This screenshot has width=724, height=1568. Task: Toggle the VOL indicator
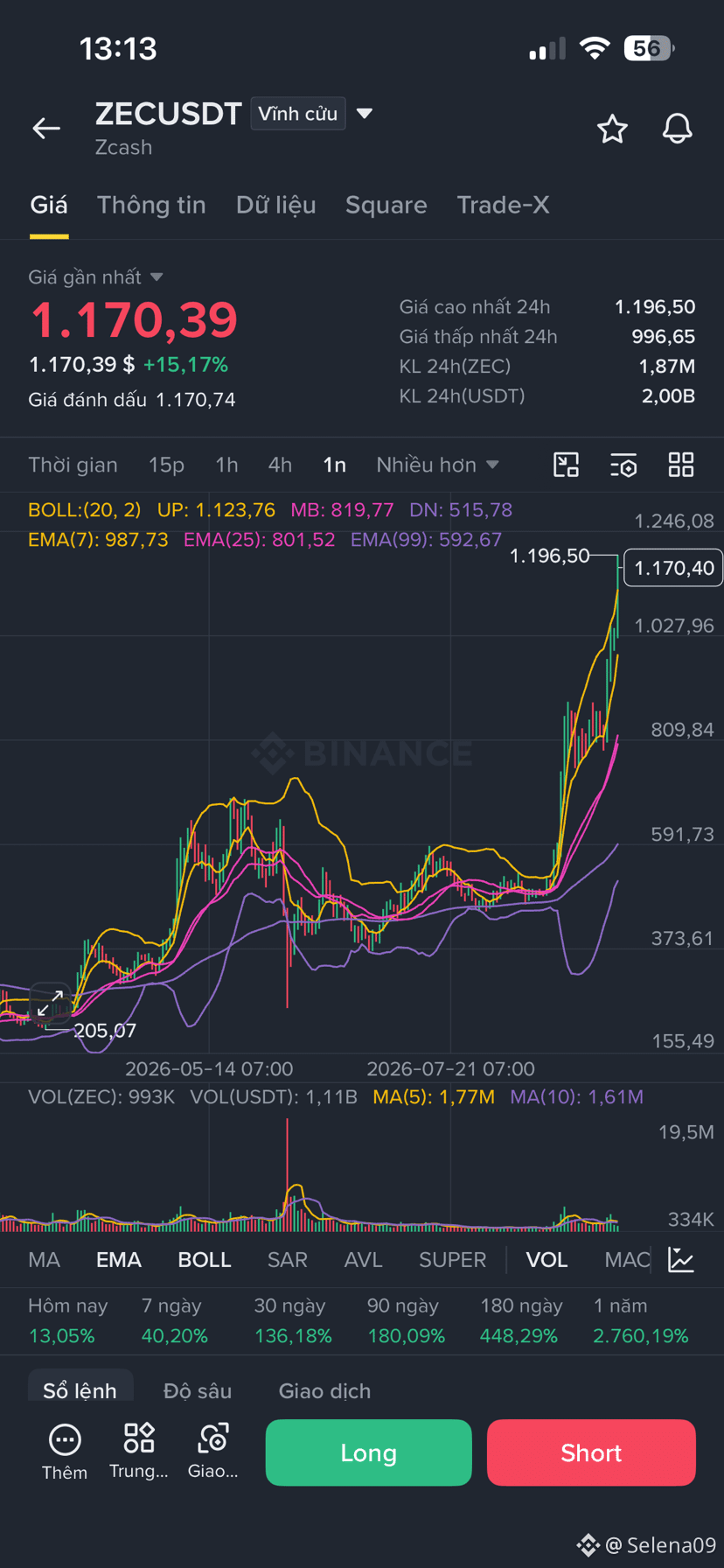tap(546, 1260)
